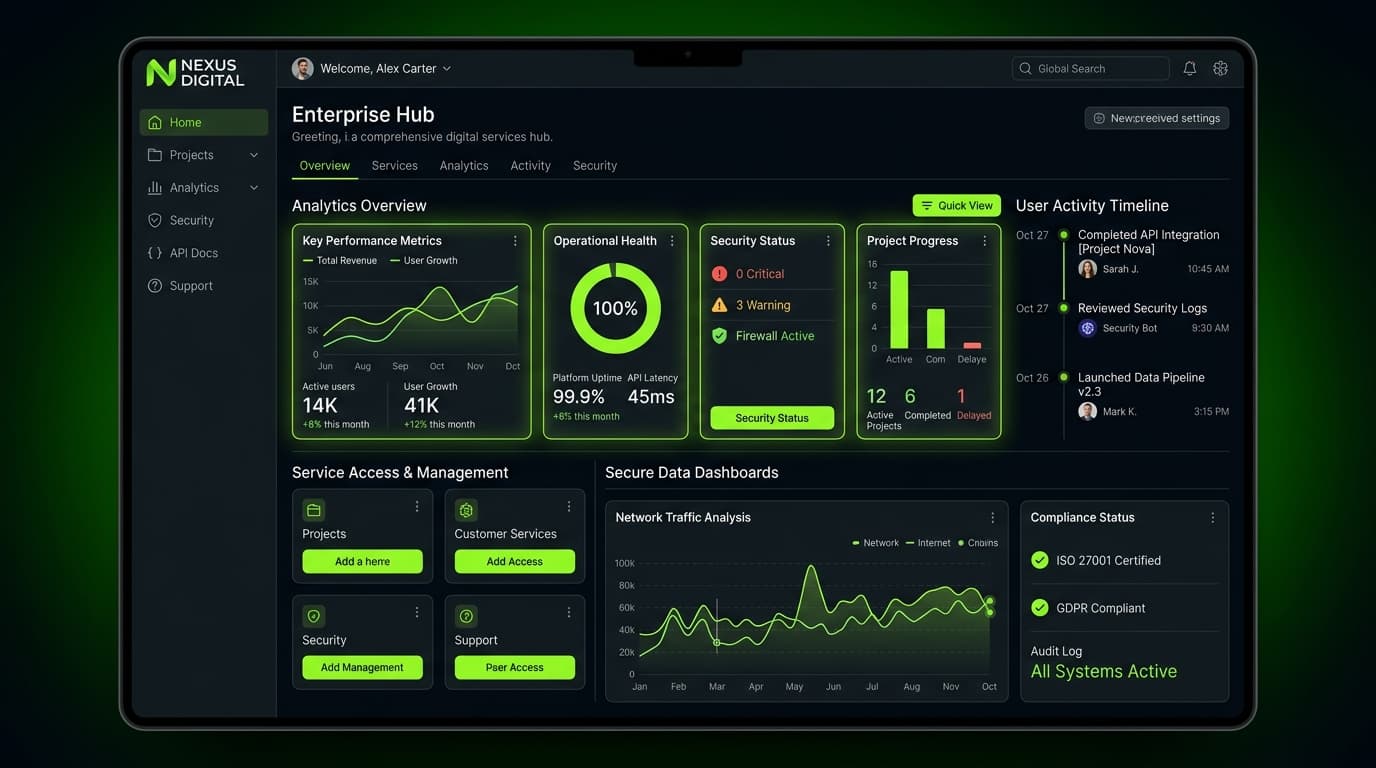The height and width of the screenshot is (768, 1376).
Task: Expand the Analytics sidebar submenu chevron
Action: coord(254,188)
